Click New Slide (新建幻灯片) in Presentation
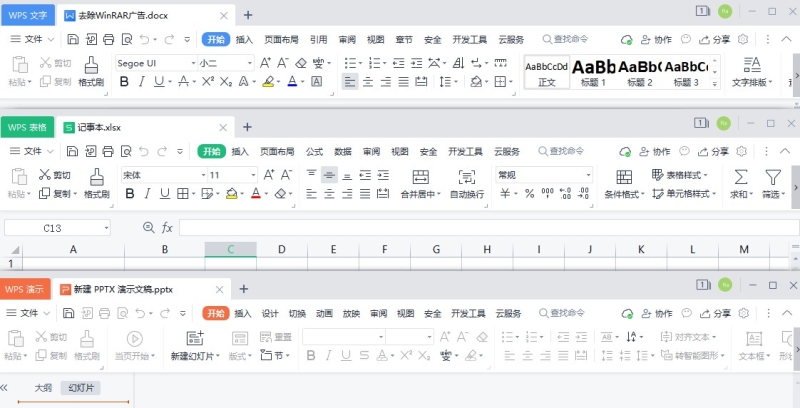This screenshot has width=800, height=408. pos(195,345)
